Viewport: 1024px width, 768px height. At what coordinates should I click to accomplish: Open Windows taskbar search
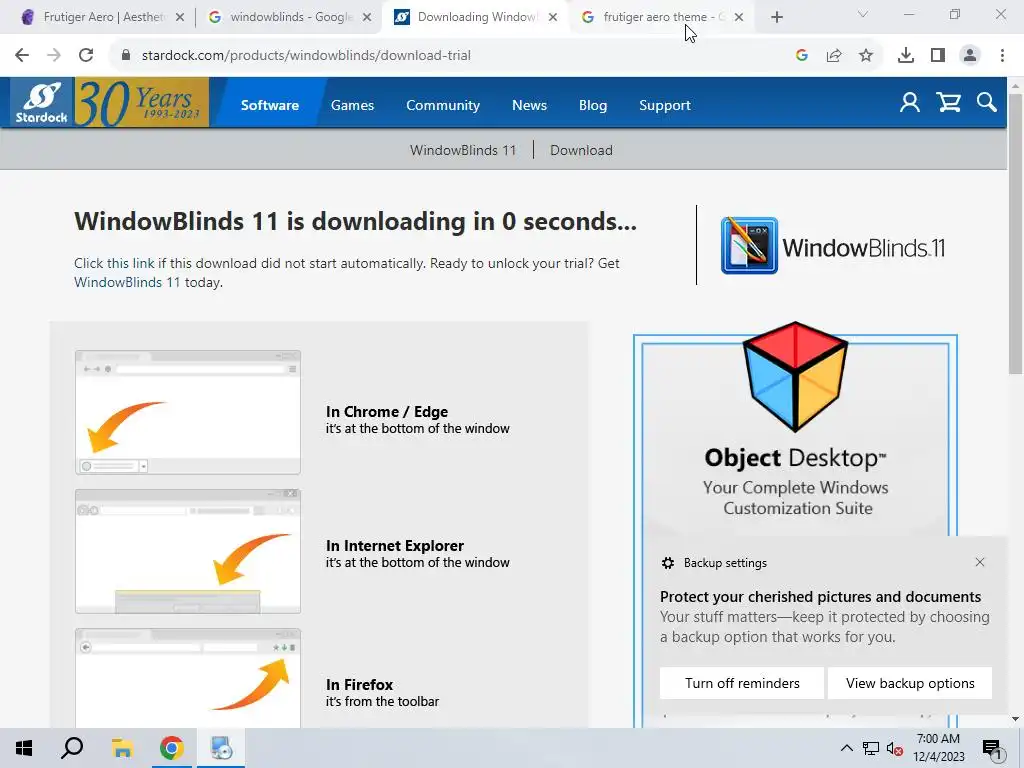coord(72,748)
